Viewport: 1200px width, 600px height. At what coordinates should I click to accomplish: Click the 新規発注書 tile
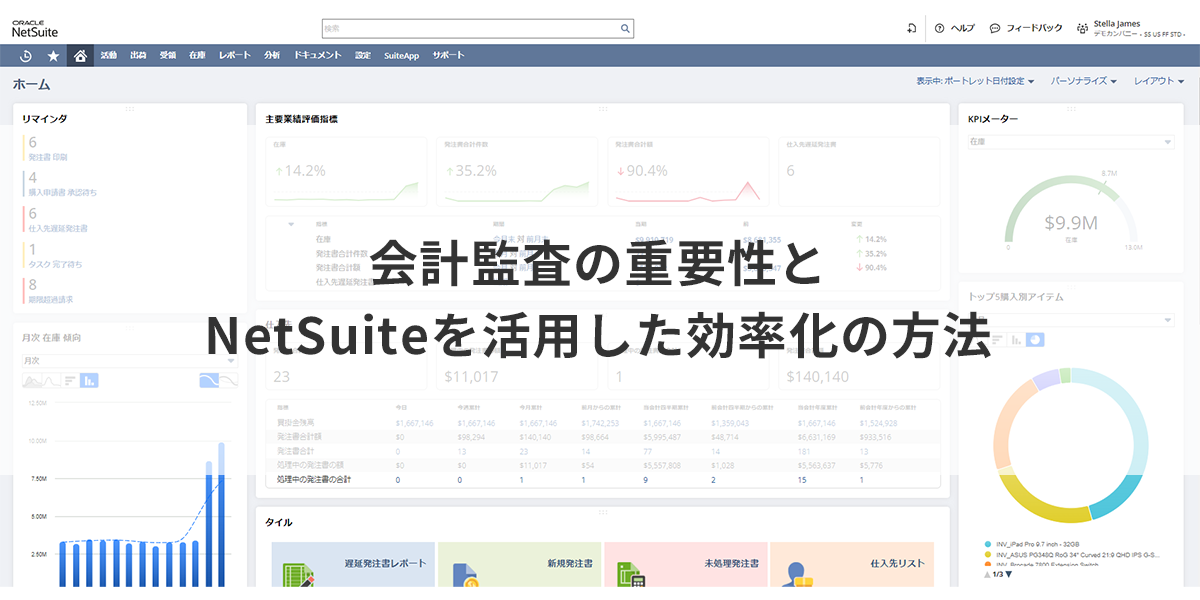coord(519,564)
